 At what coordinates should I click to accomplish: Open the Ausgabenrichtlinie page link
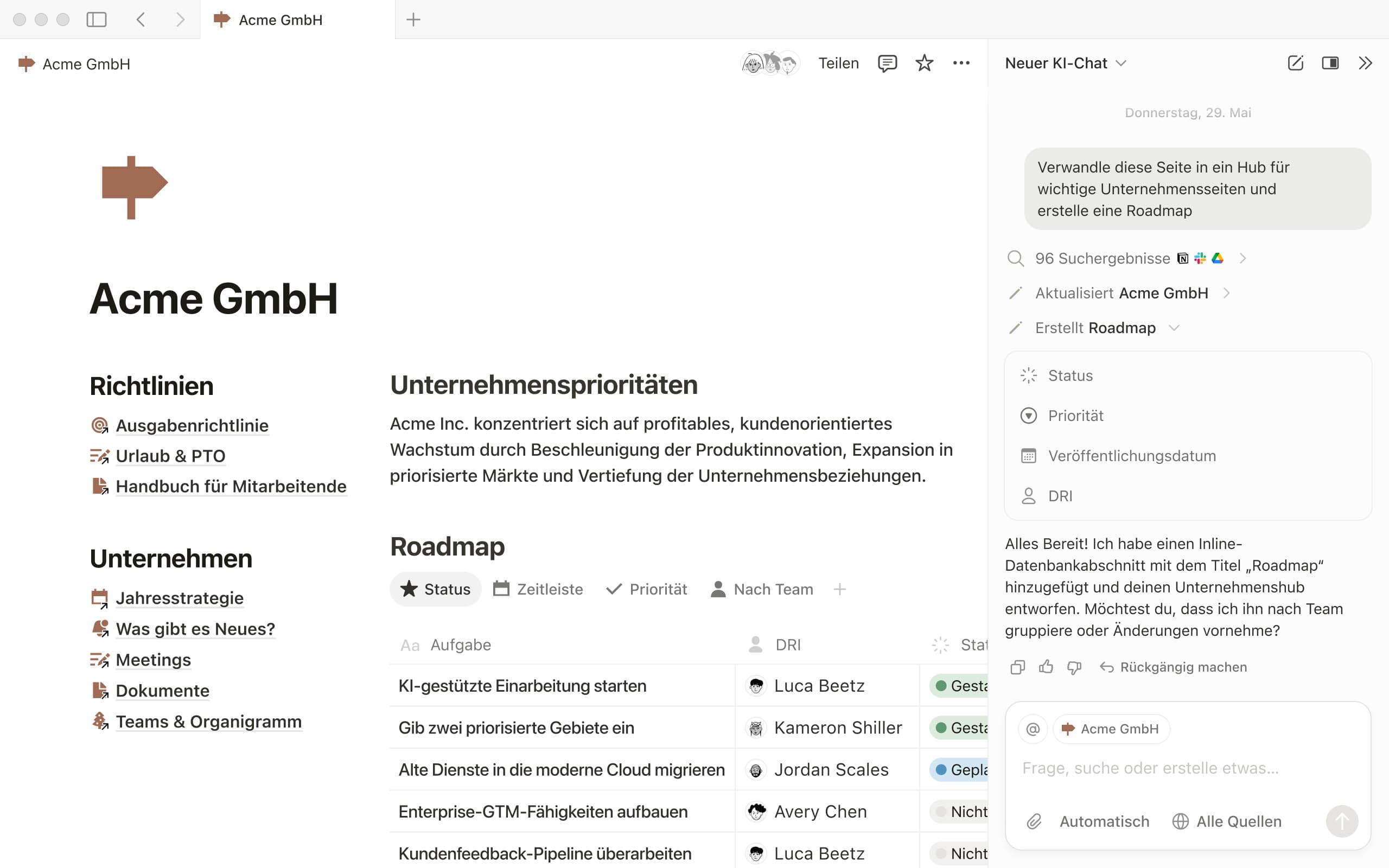(192, 425)
